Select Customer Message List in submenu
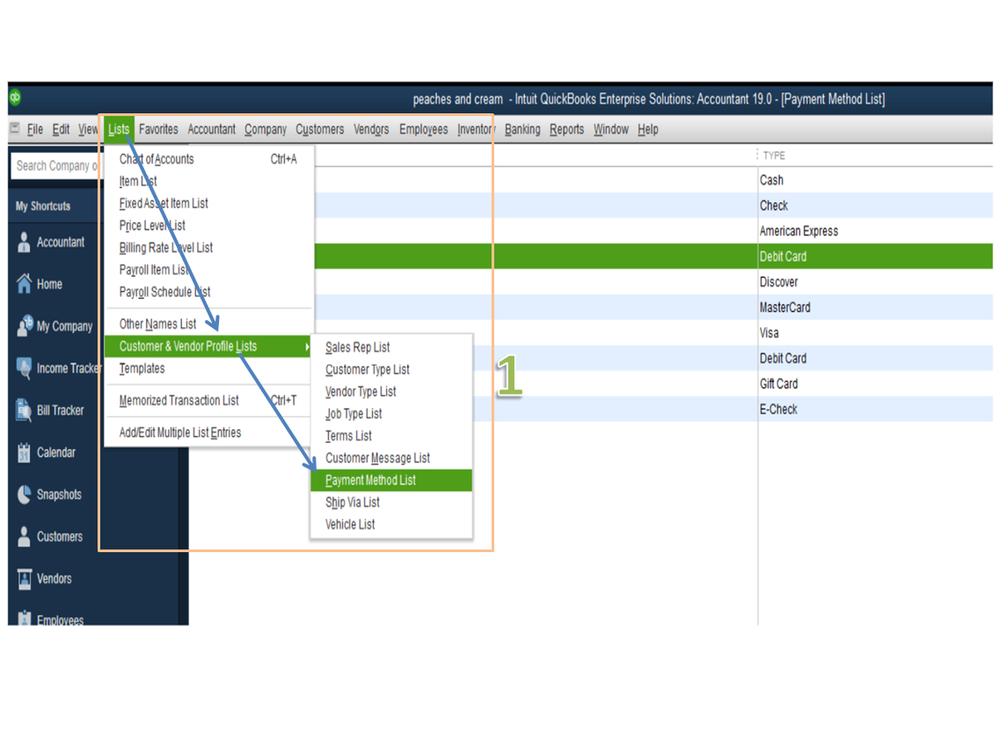The image size is (999, 749). 391,458
